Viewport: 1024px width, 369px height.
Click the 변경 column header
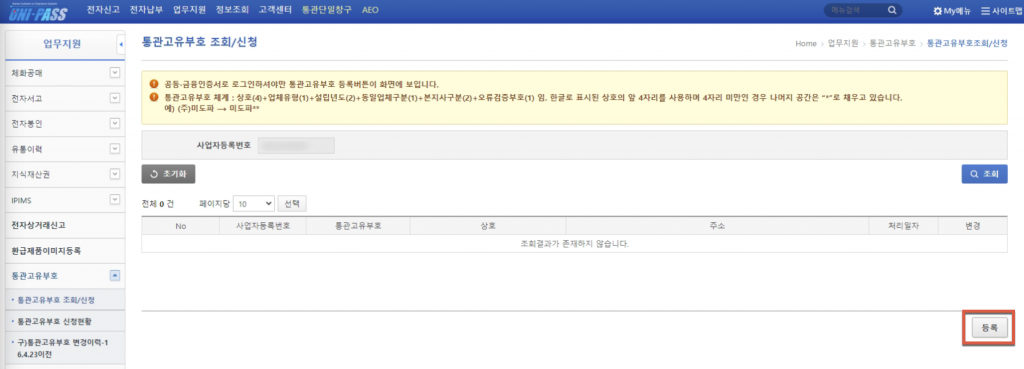[x=973, y=226]
